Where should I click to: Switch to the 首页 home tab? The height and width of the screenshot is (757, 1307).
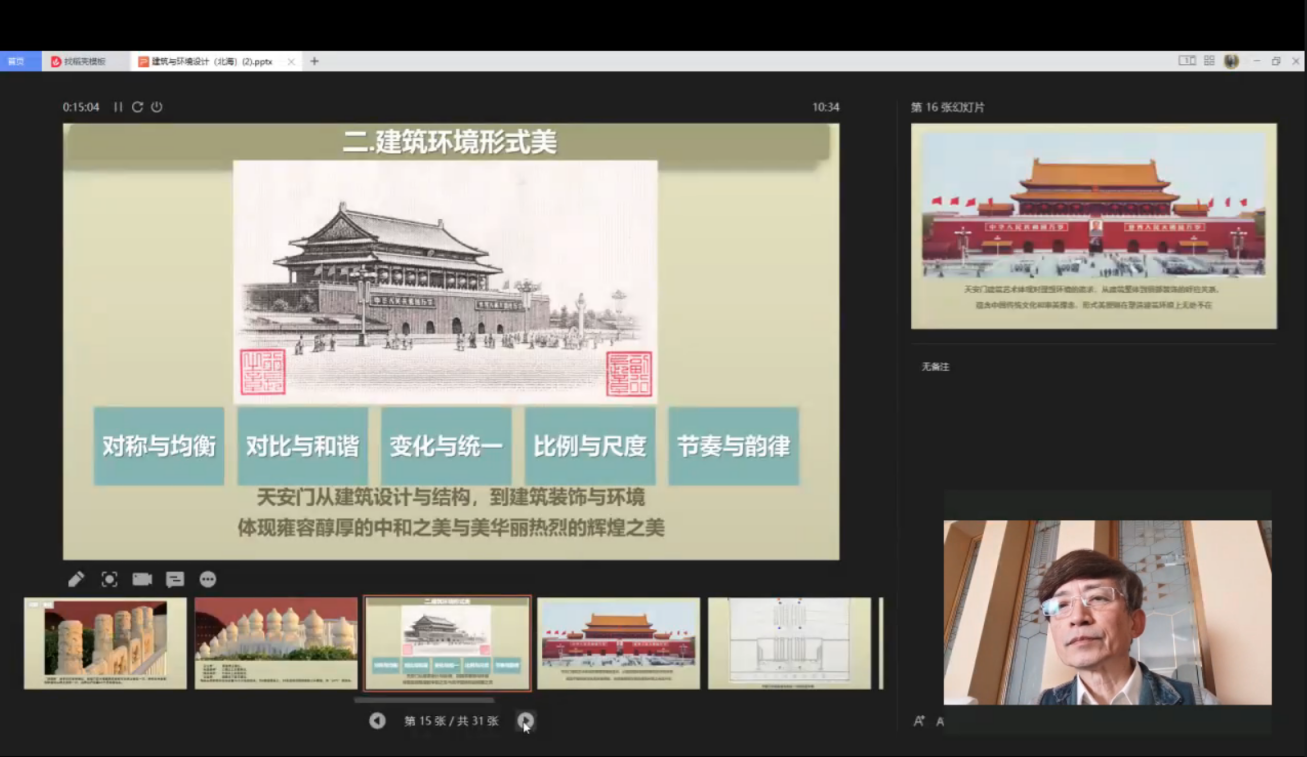pyautogui.click(x=16, y=61)
